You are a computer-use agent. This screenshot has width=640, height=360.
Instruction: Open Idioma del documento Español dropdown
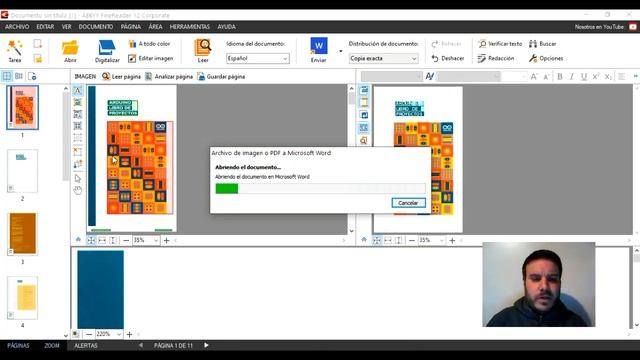pos(258,58)
